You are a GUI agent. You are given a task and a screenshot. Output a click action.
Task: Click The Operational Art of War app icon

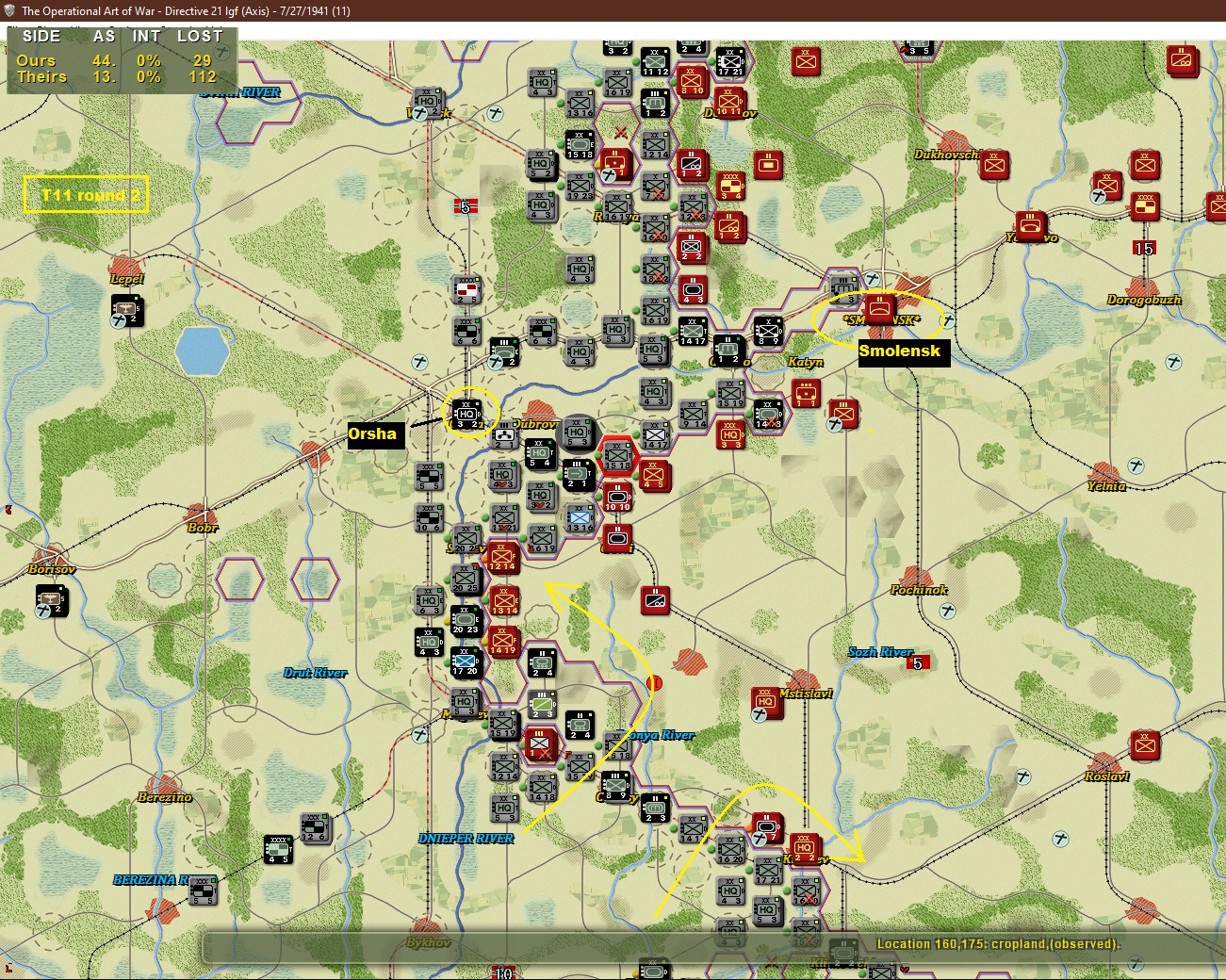pyautogui.click(x=9, y=11)
